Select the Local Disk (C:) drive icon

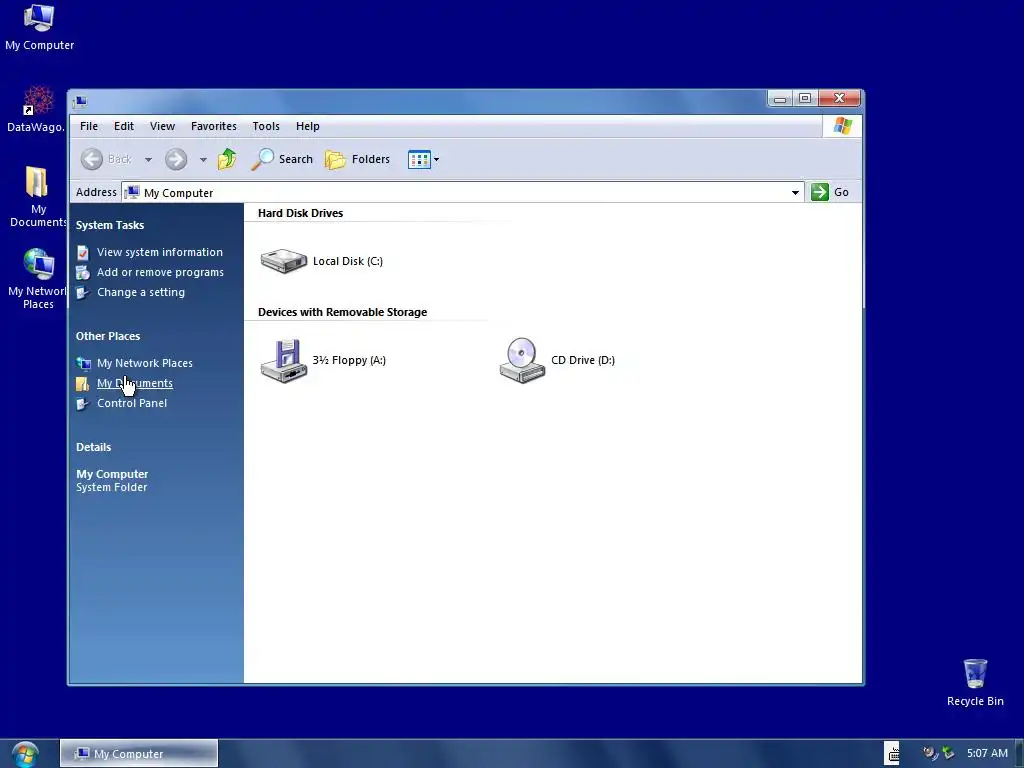click(283, 261)
